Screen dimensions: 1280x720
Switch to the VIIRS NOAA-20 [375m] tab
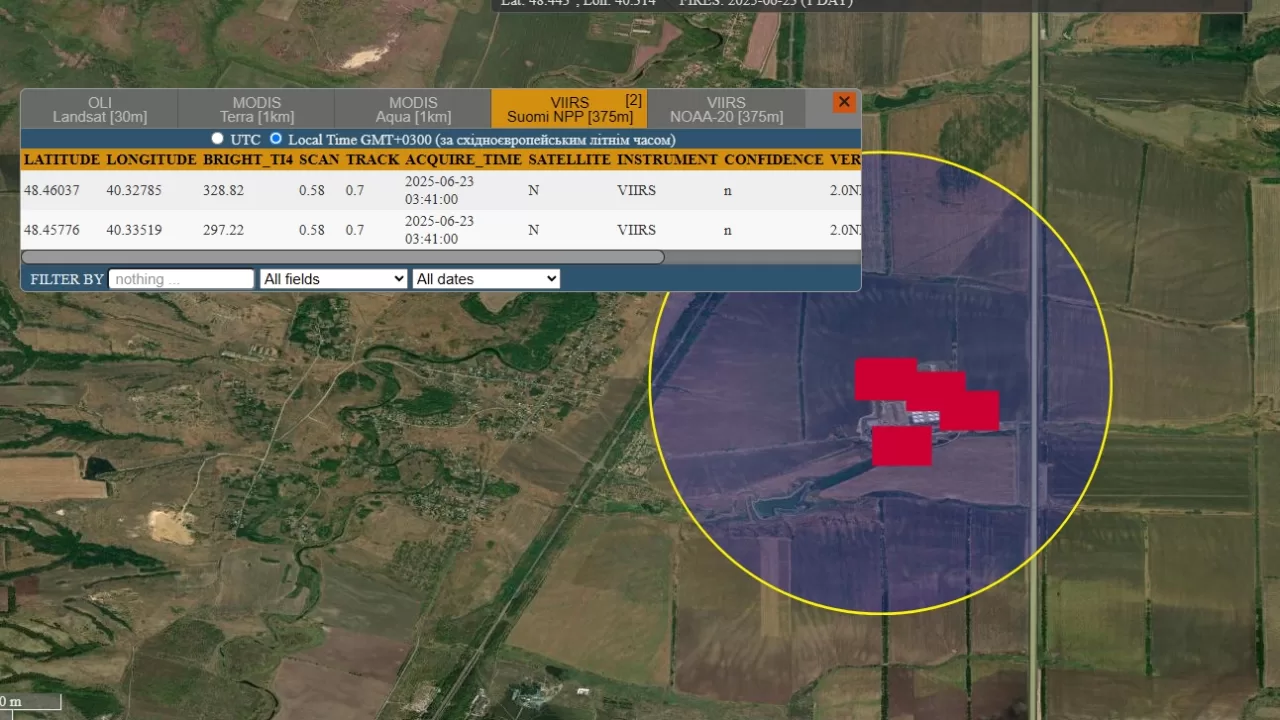726,109
